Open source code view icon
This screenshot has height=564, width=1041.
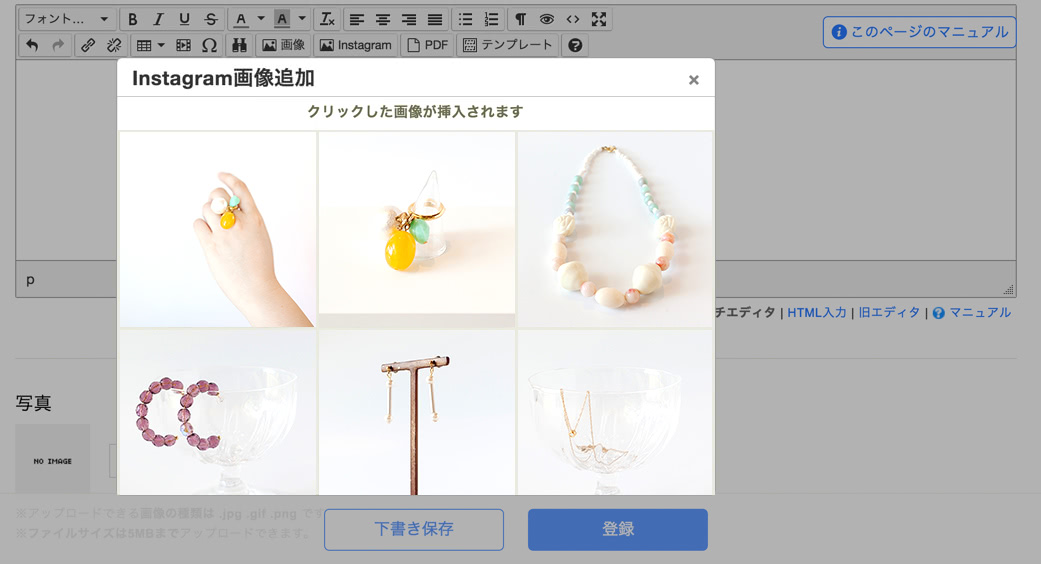pos(573,19)
